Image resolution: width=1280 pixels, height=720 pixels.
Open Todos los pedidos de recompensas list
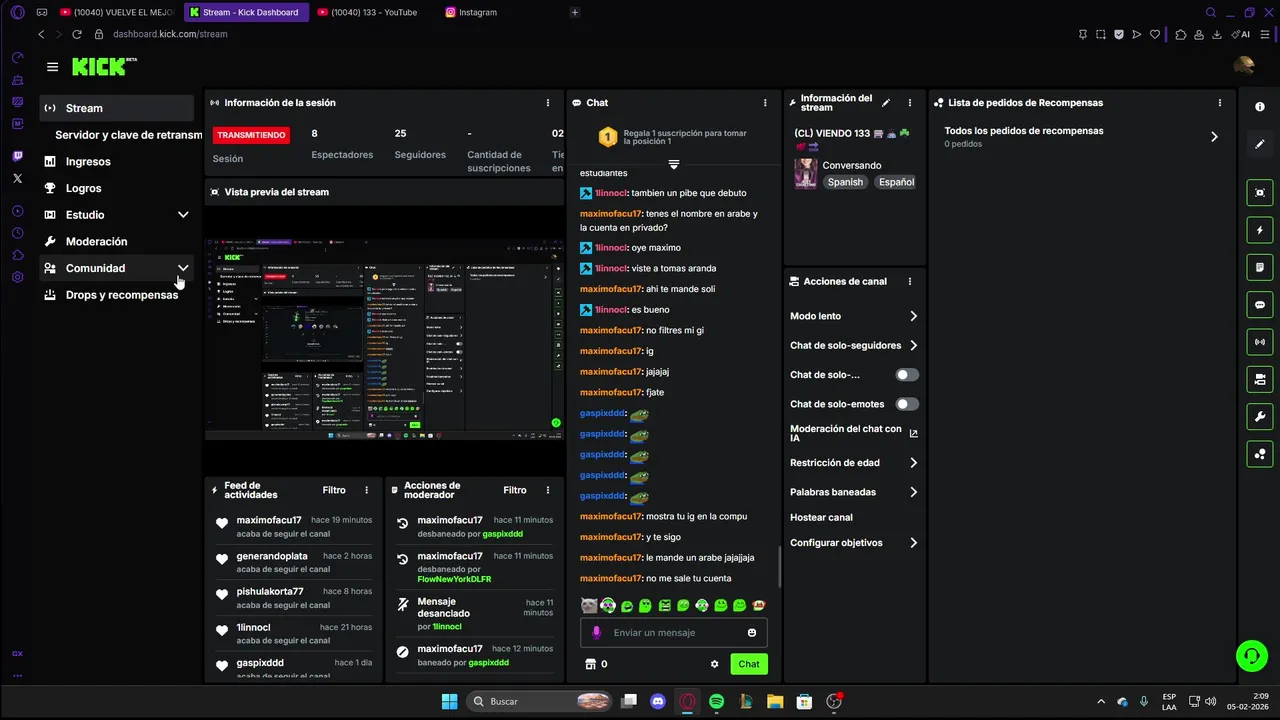(x=1082, y=136)
